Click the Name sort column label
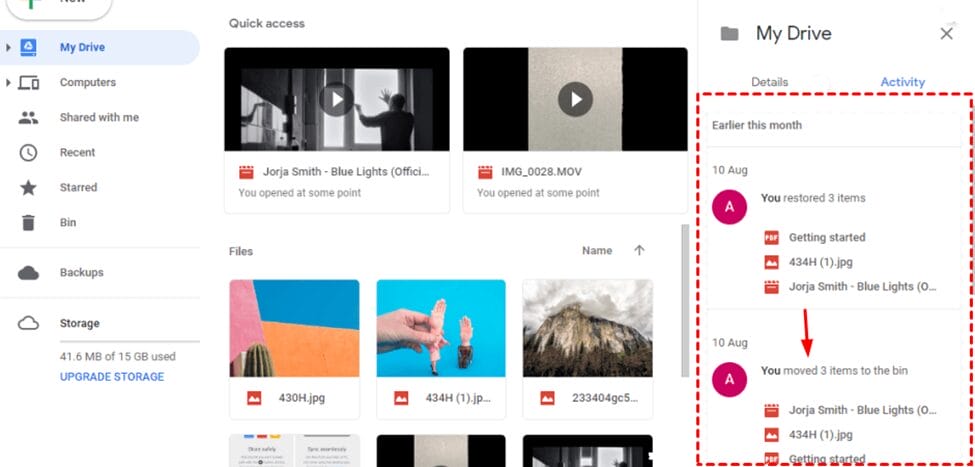This screenshot has width=975, height=467. [597, 251]
